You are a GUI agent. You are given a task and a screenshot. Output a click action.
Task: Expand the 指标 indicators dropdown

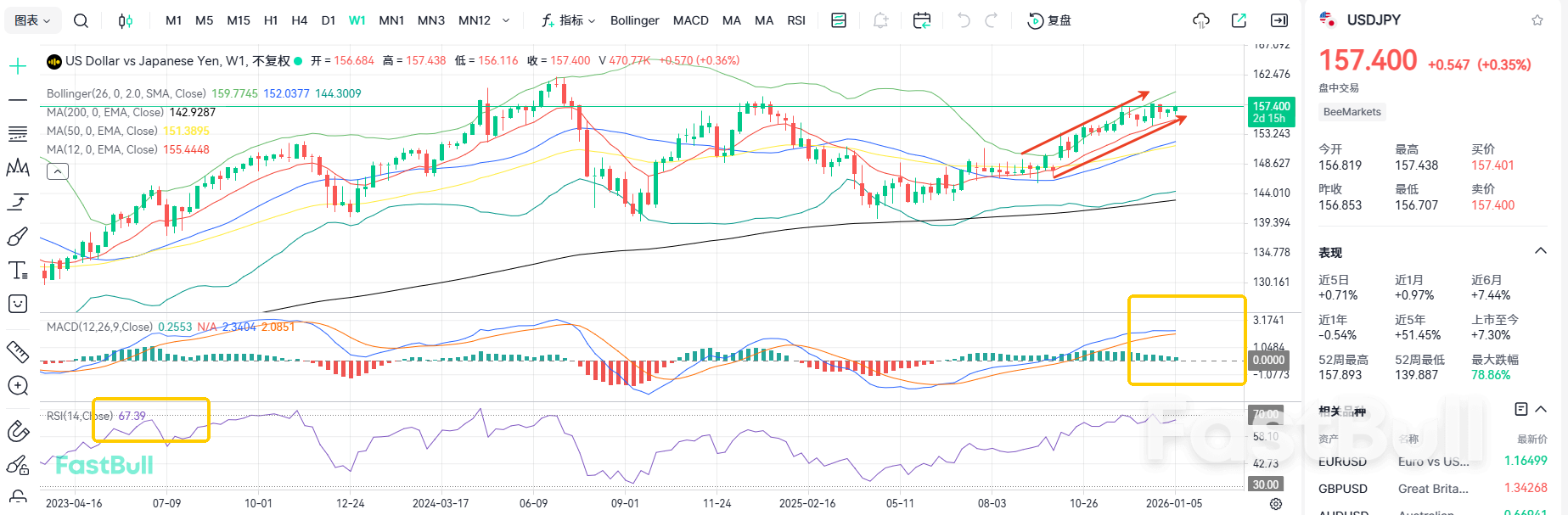pyautogui.click(x=569, y=20)
